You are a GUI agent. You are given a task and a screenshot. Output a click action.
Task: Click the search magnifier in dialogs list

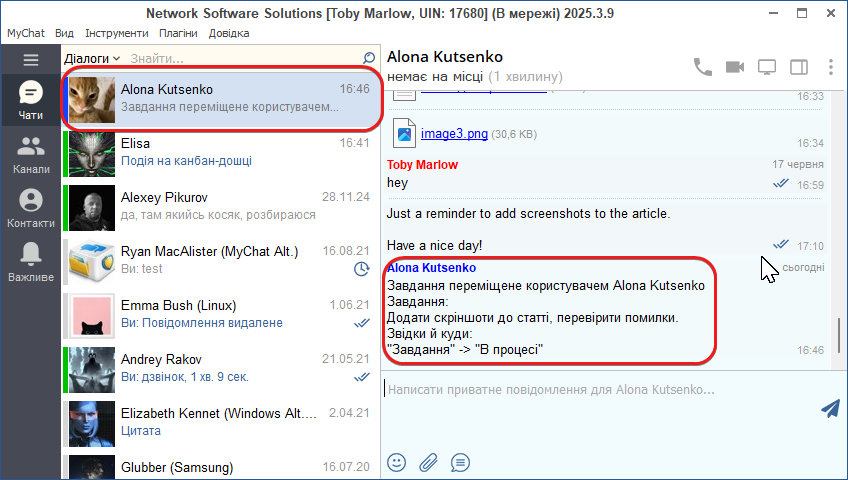point(369,59)
